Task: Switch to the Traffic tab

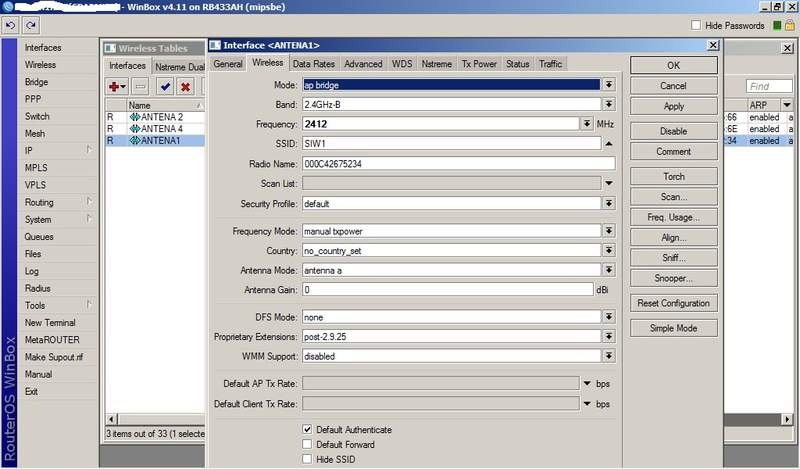Action: tap(550, 64)
